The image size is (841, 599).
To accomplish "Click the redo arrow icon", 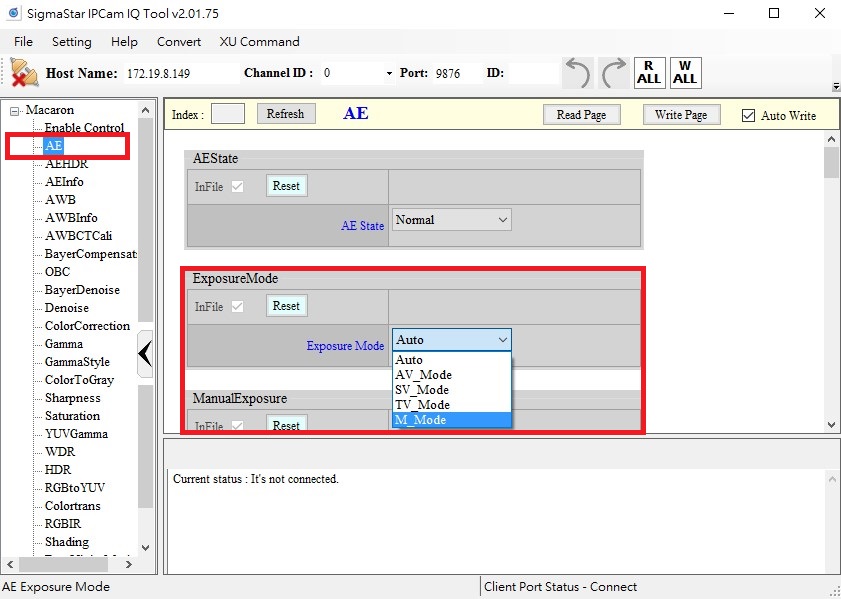I will pyautogui.click(x=613, y=73).
